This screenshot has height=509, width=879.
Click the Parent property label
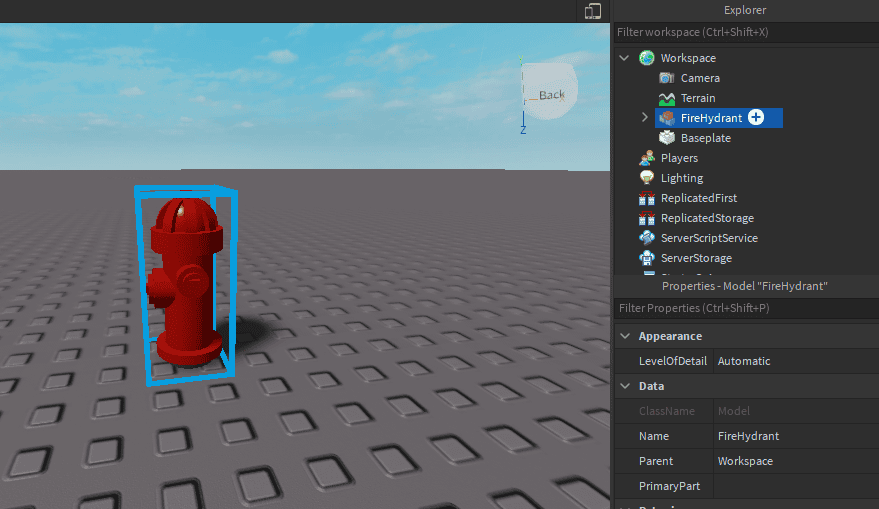coord(655,461)
